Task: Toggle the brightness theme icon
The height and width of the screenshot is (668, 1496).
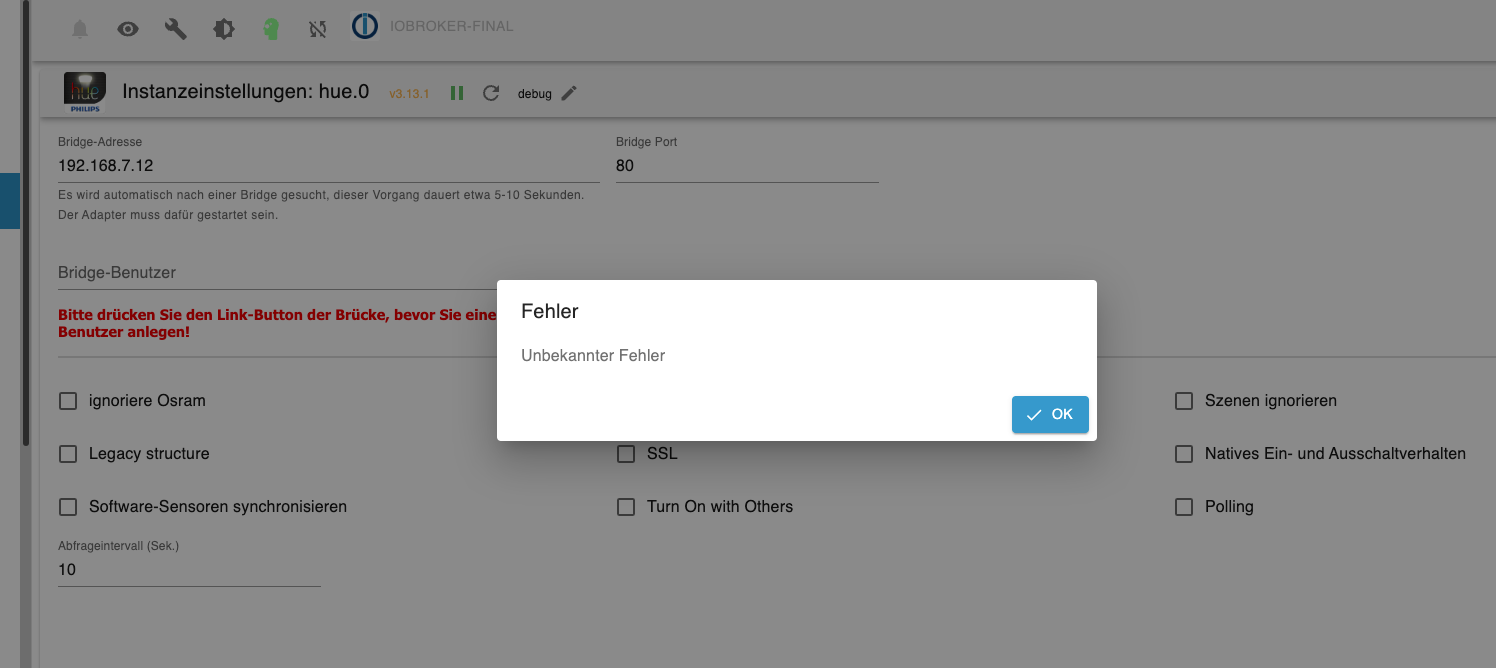Action: pyautogui.click(x=224, y=29)
